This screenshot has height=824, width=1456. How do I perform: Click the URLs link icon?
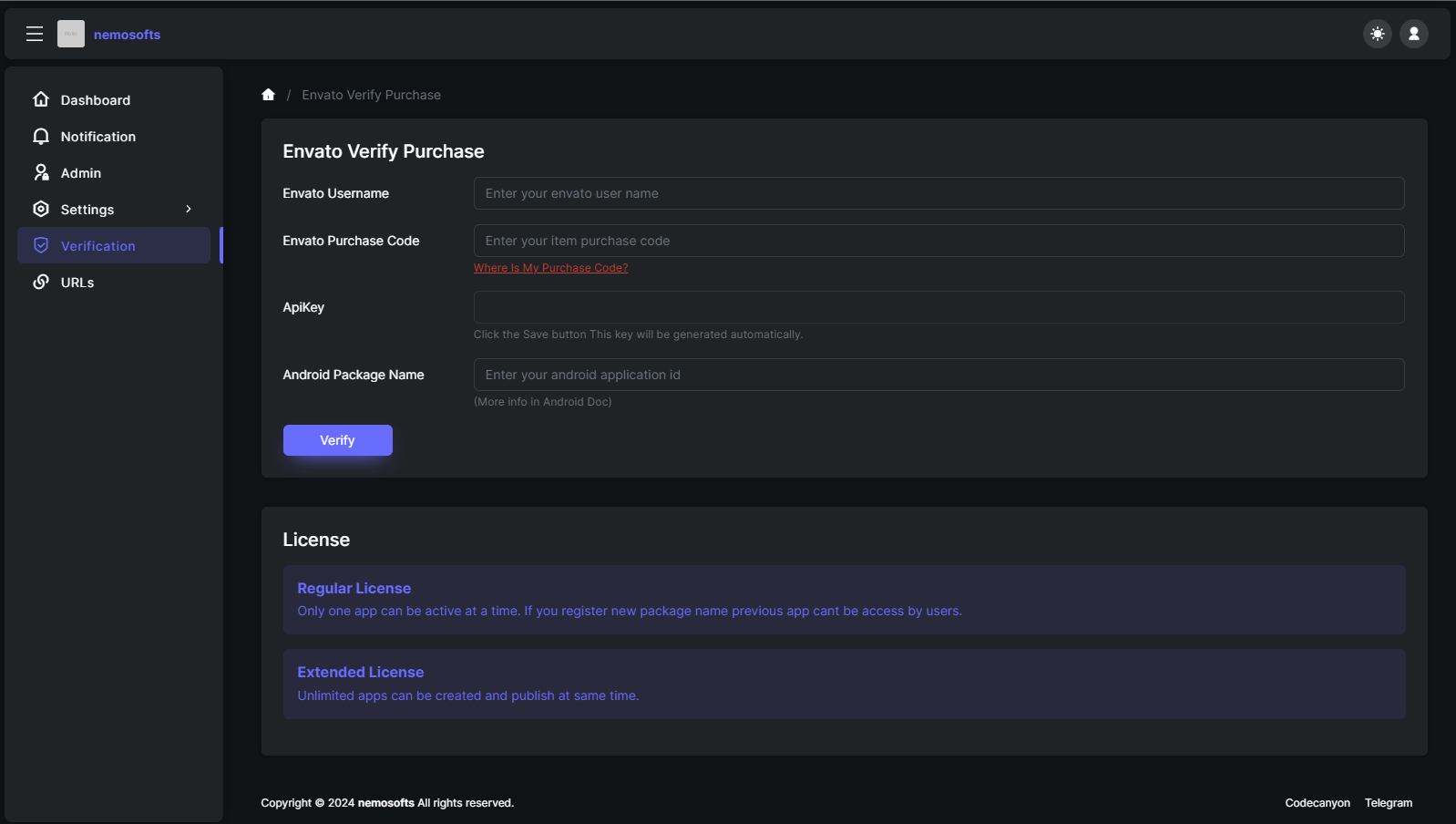coord(41,282)
